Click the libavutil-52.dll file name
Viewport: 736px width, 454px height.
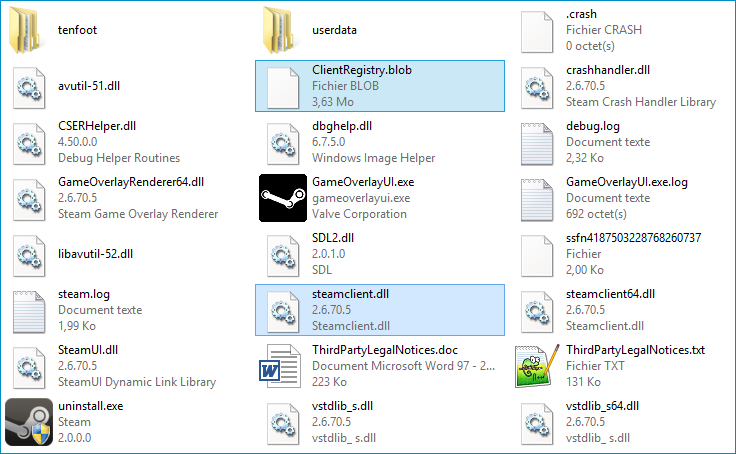tap(95, 254)
